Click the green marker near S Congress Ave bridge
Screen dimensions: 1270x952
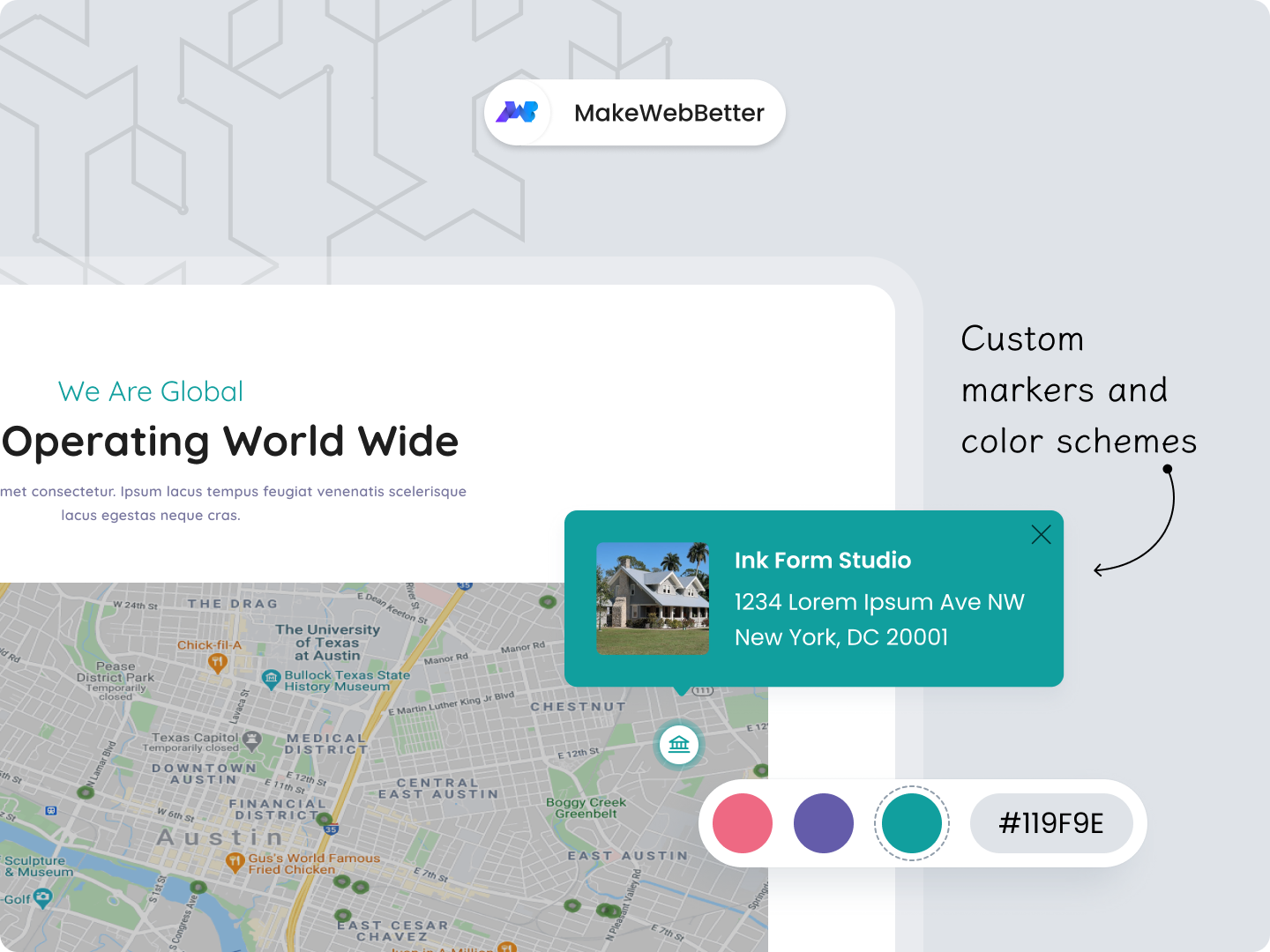coord(198,887)
